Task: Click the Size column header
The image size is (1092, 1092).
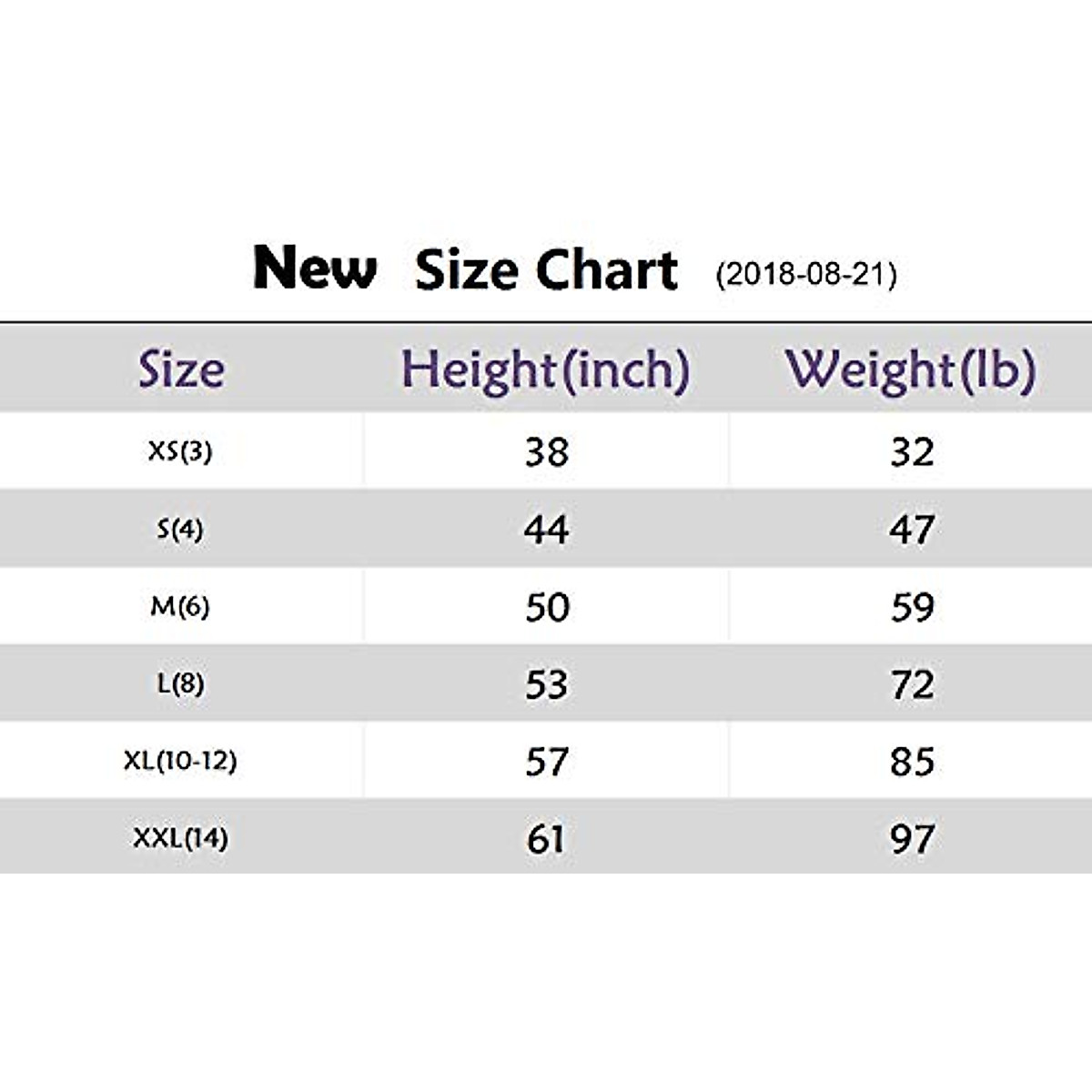Action: click(181, 369)
